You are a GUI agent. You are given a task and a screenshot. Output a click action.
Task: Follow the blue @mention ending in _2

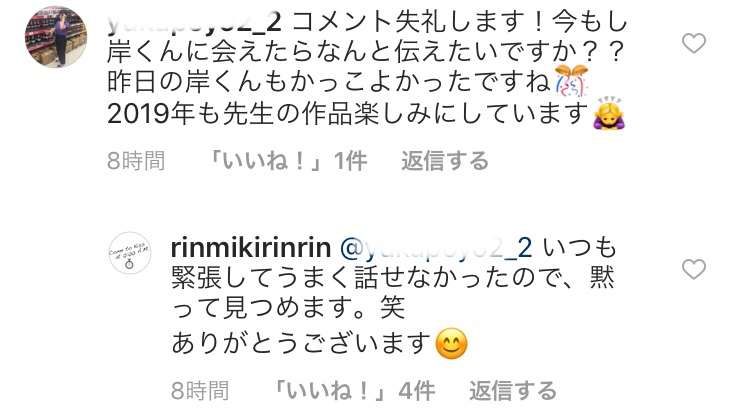pyautogui.click(x=436, y=248)
